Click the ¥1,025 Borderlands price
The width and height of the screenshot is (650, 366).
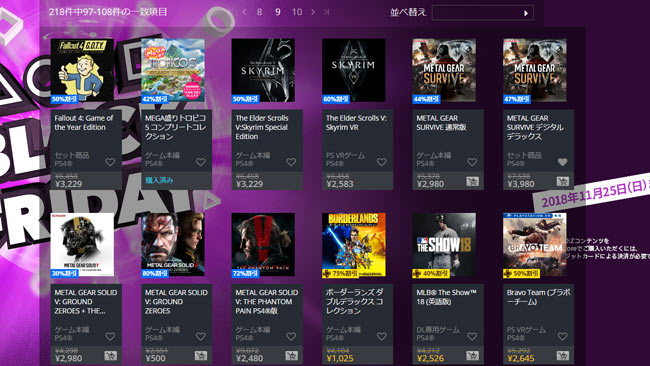pyautogui.click(x=340, y=358)
